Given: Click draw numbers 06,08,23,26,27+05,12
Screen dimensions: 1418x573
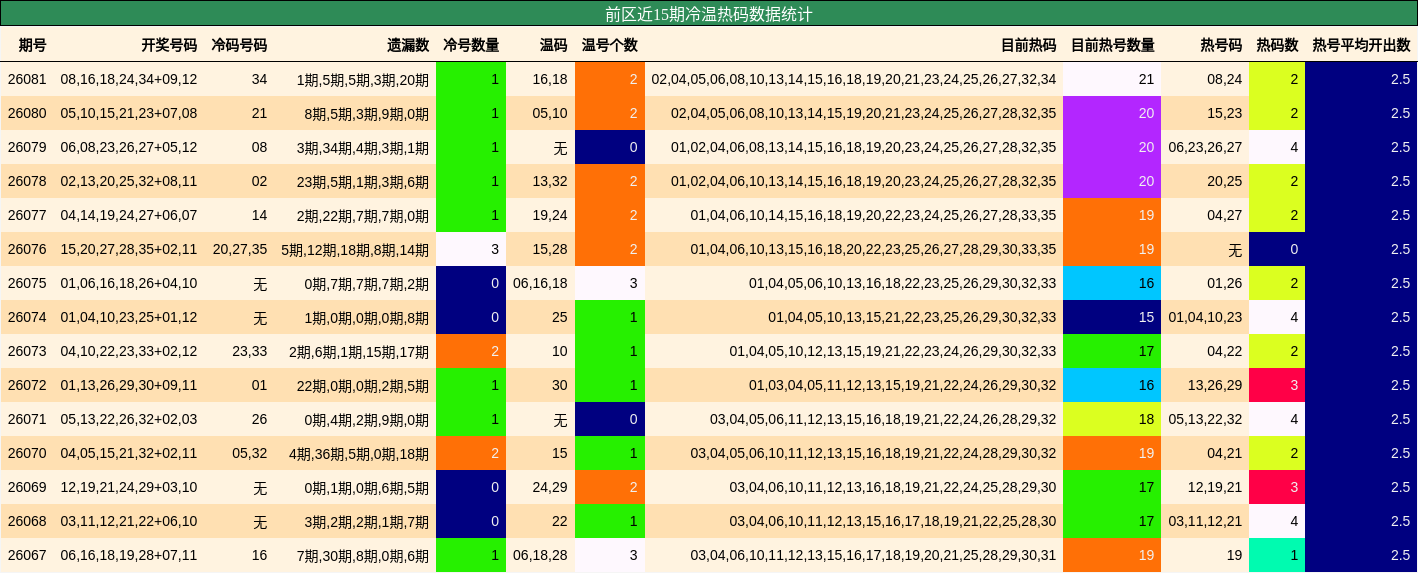Looking at the screenshot, I should 129,147.
